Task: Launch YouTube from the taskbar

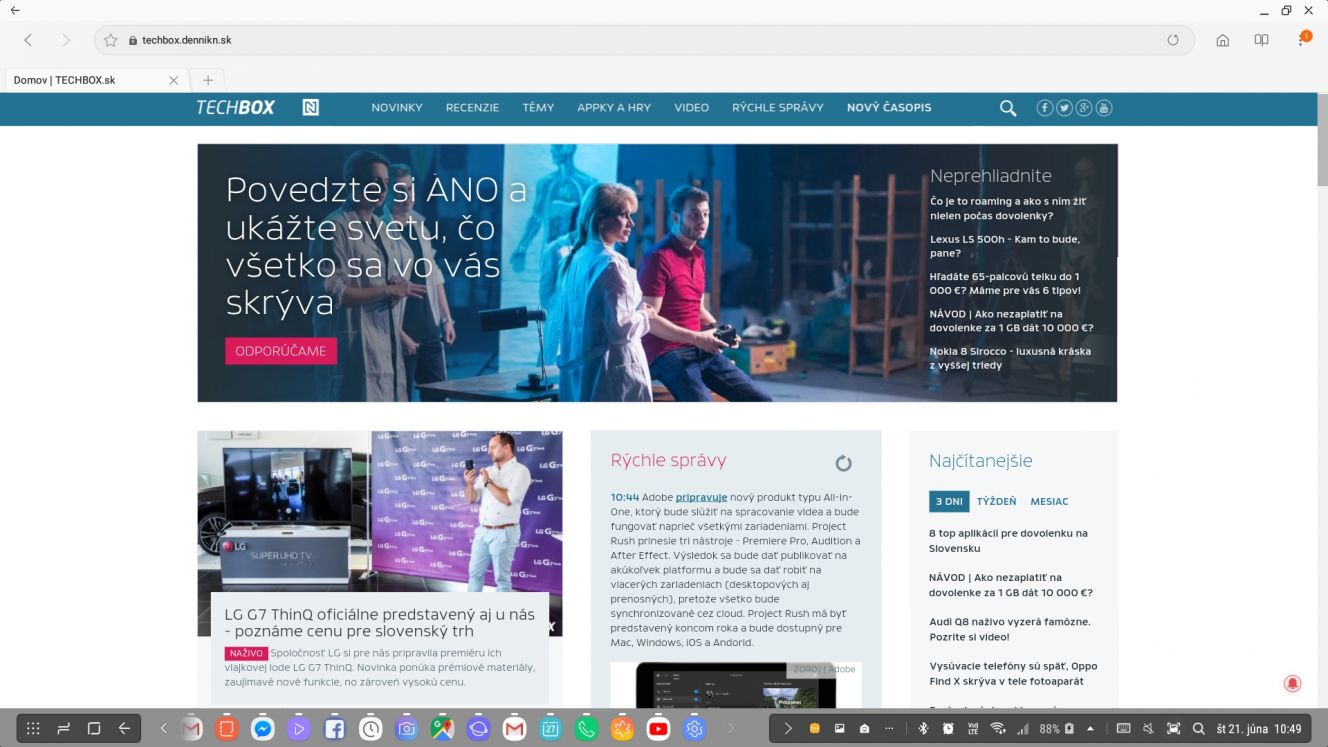Action: 659,729
